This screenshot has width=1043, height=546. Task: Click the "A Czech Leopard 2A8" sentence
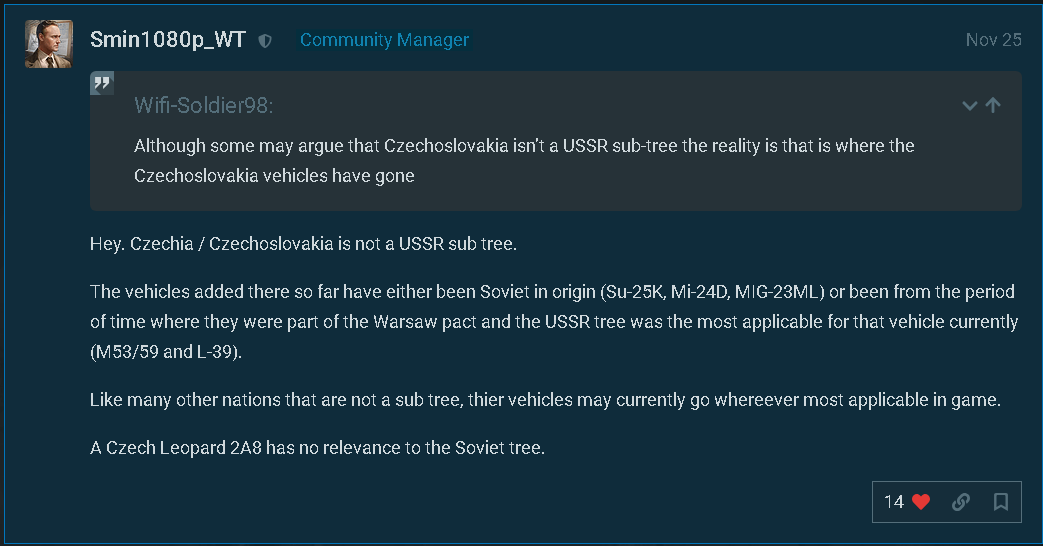(x=317, y=448)
